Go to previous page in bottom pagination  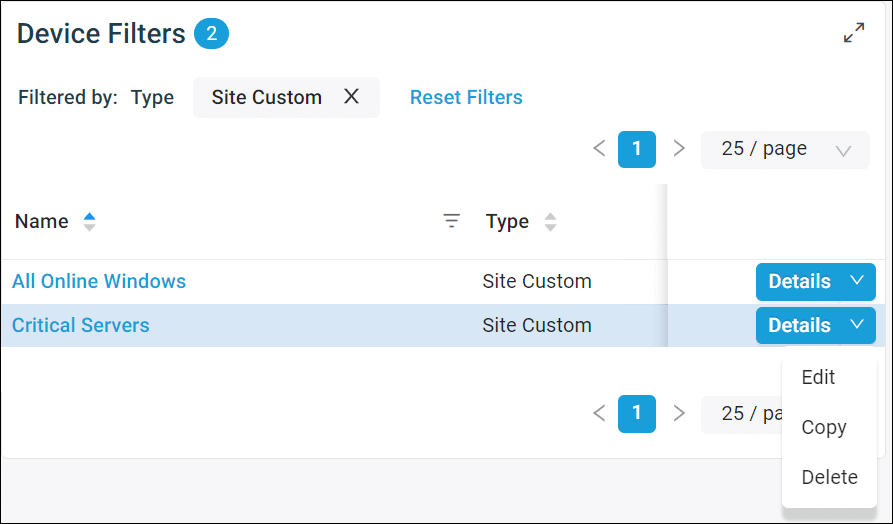599,413
